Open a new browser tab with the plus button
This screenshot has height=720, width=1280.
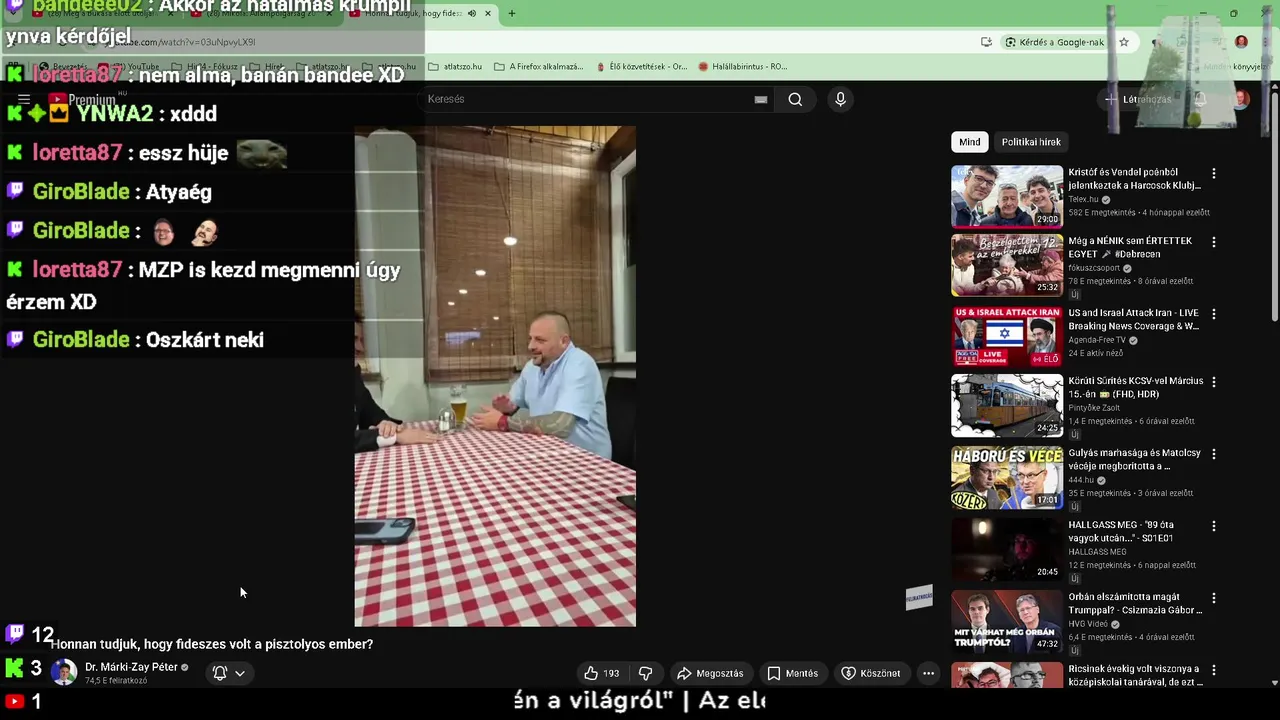coord(512,13)
